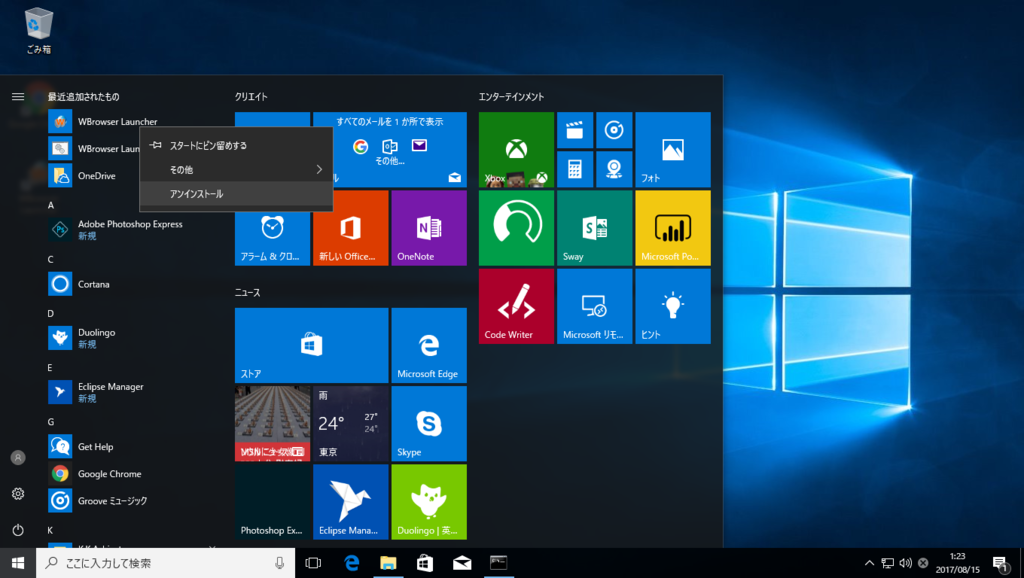Activate the microphone in the search box
This screenshot has height=578, width=1024.
tap(280, 563)
